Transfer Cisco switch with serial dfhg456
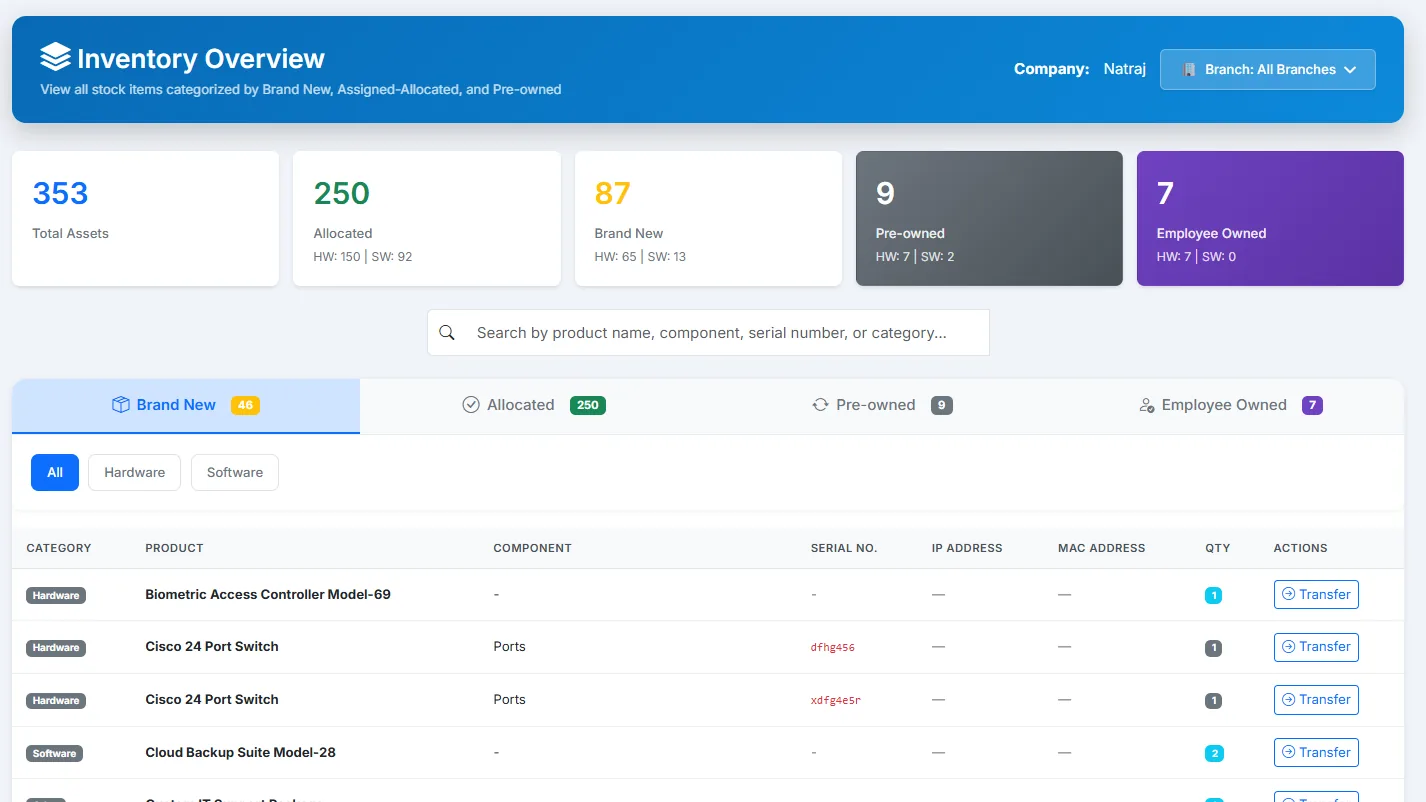Image resolution: width=1426 pixels, height=802 pixels. [x=1316, y=647]
